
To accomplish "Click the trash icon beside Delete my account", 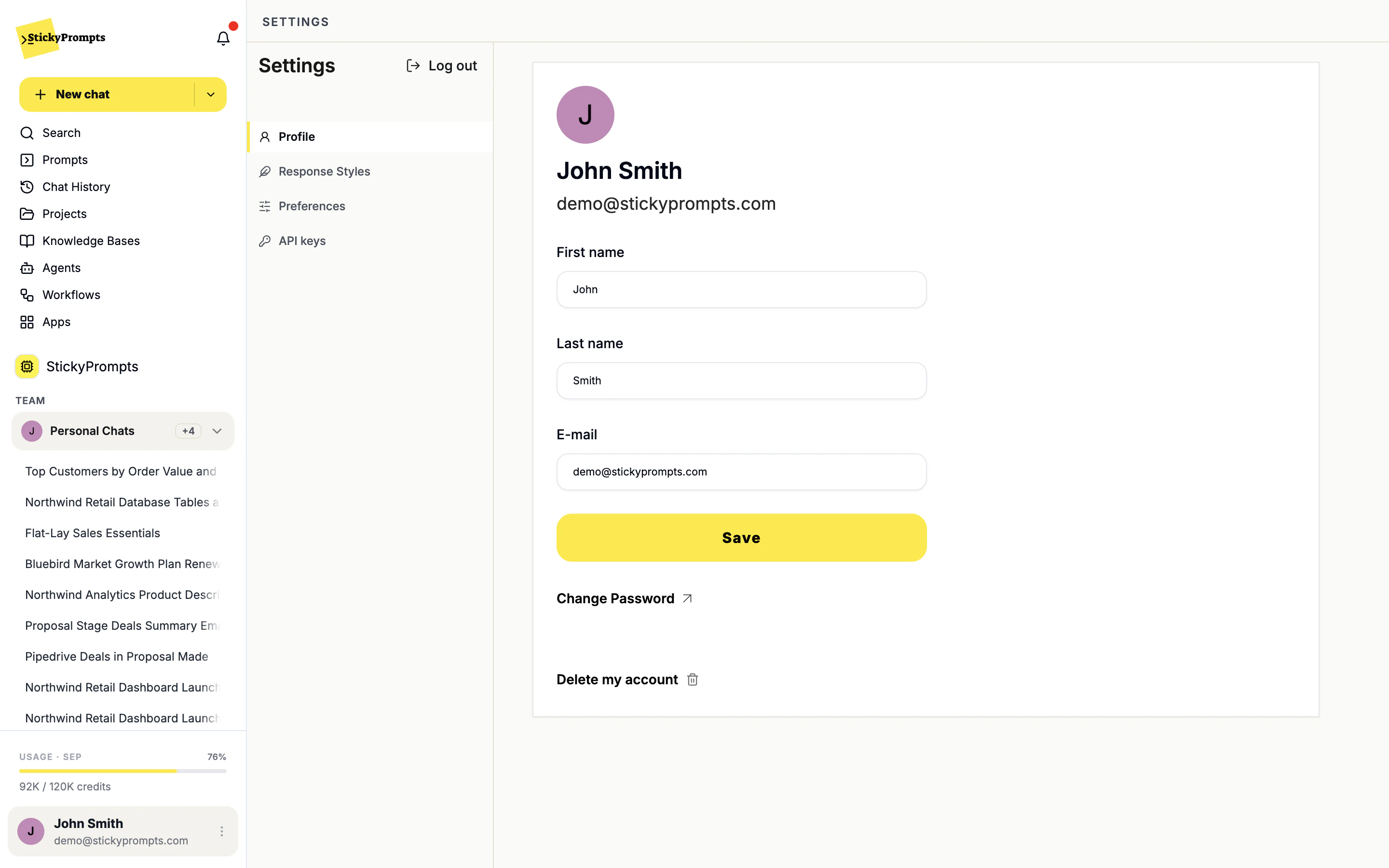I will pyautogui.click(x=693, y=679).
